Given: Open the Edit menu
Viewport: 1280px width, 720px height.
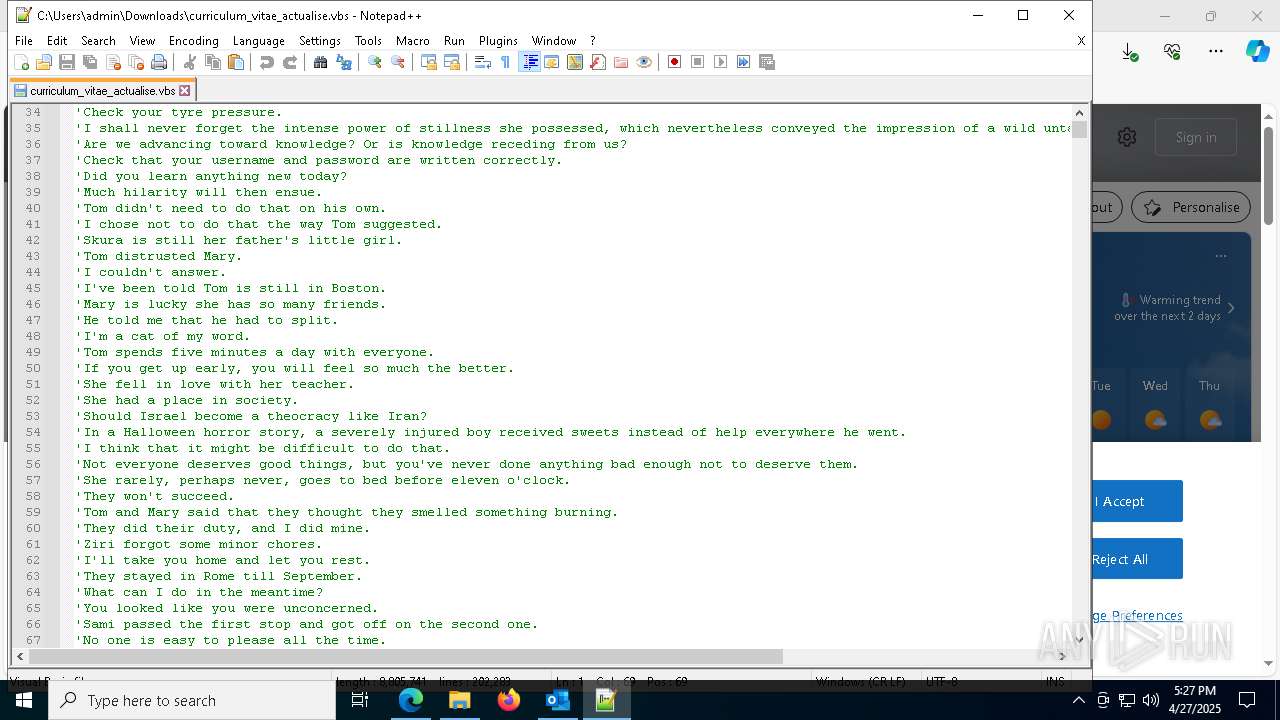Looking at the screenshot, I should point(57,41).
